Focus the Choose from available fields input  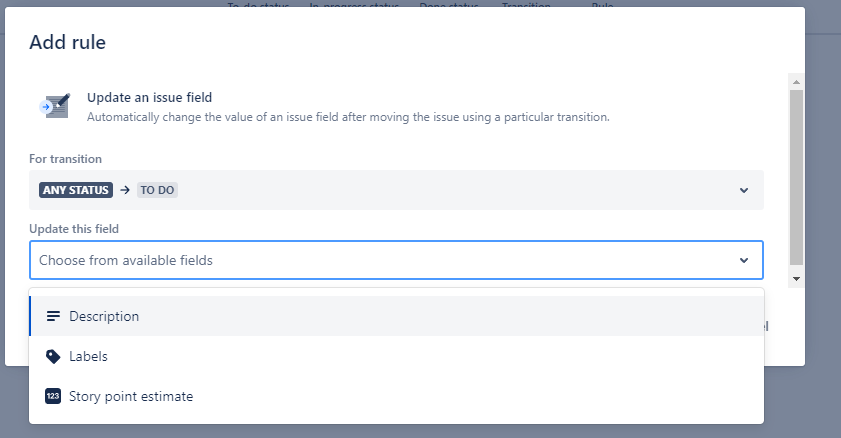pyautogui.click(x=396, y=260)
